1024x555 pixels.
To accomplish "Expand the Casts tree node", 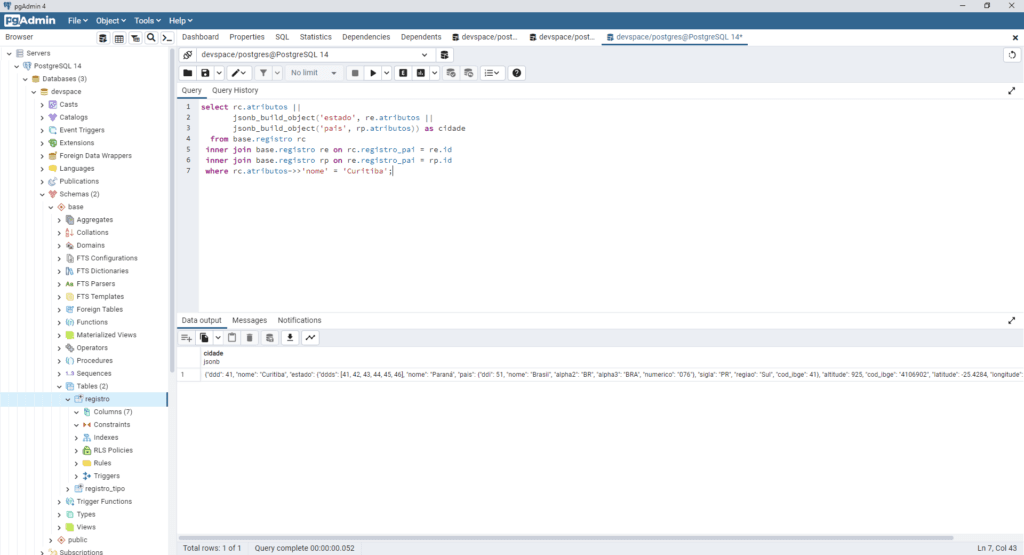I will click(x=42, y=104).
